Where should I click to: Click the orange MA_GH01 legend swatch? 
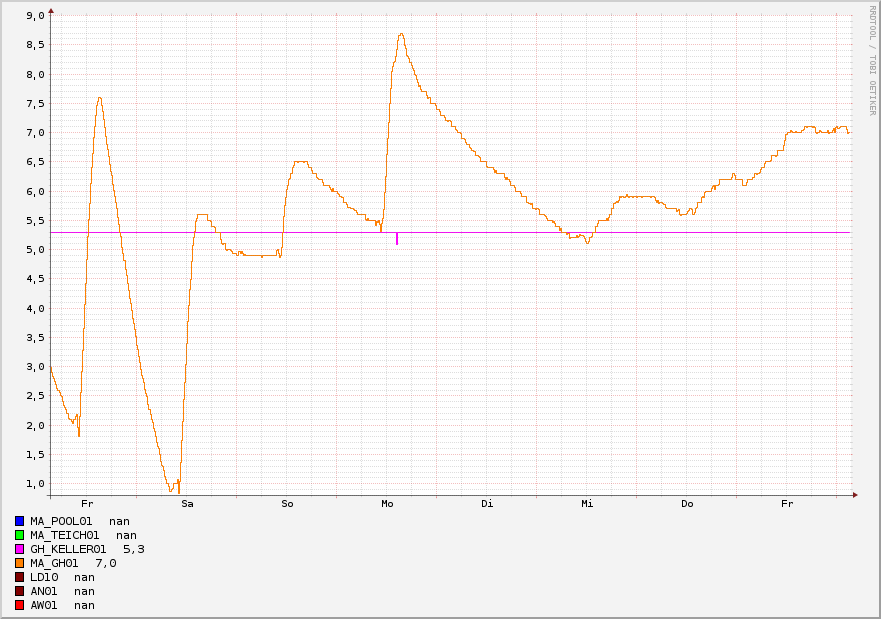pyautogui.click(x=19, y=563)
